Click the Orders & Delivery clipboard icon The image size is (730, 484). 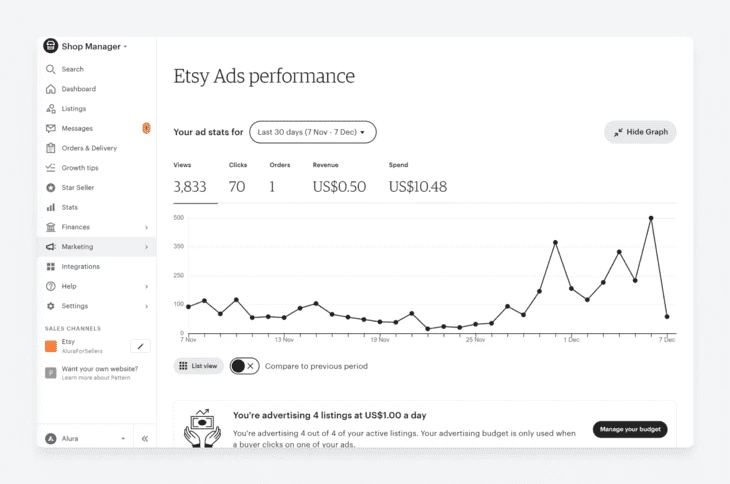[x=50, y=148]
